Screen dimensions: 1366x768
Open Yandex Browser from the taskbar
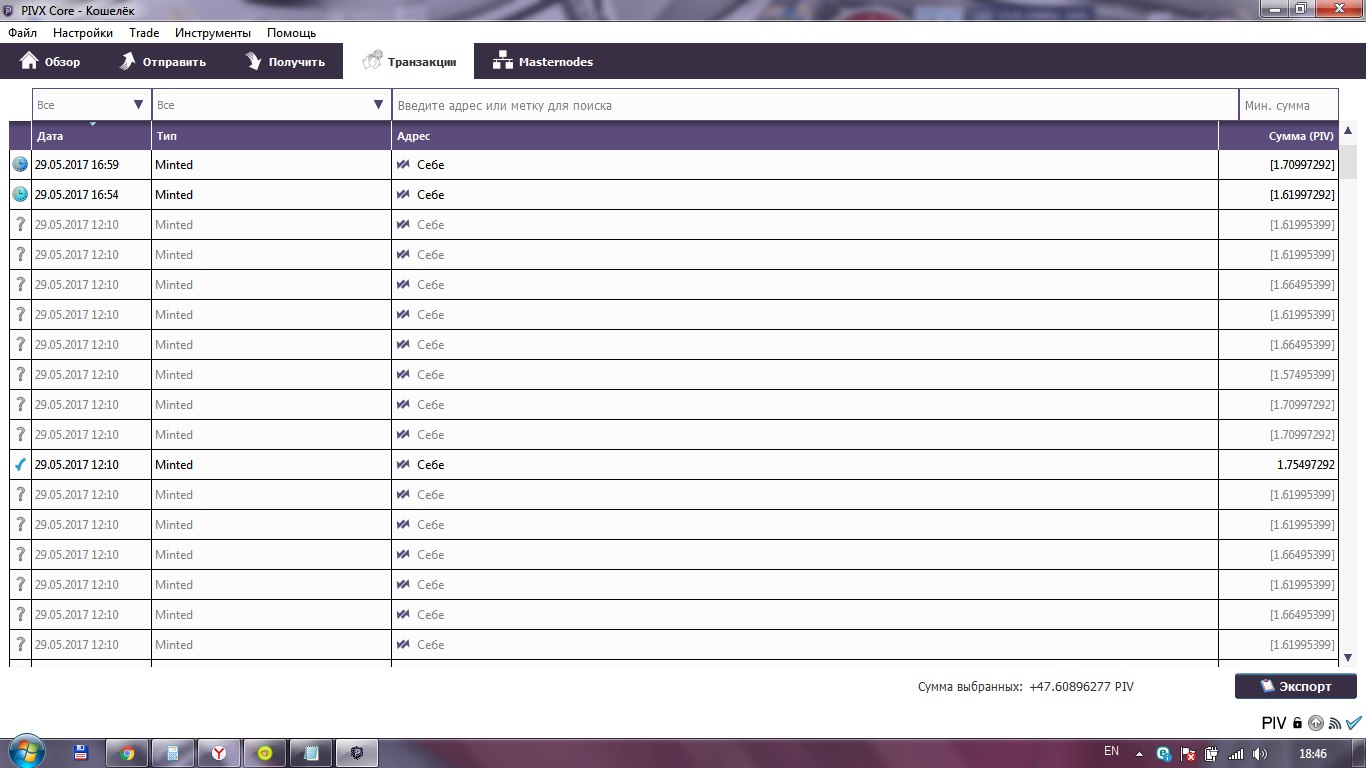(x=219, y=753)
